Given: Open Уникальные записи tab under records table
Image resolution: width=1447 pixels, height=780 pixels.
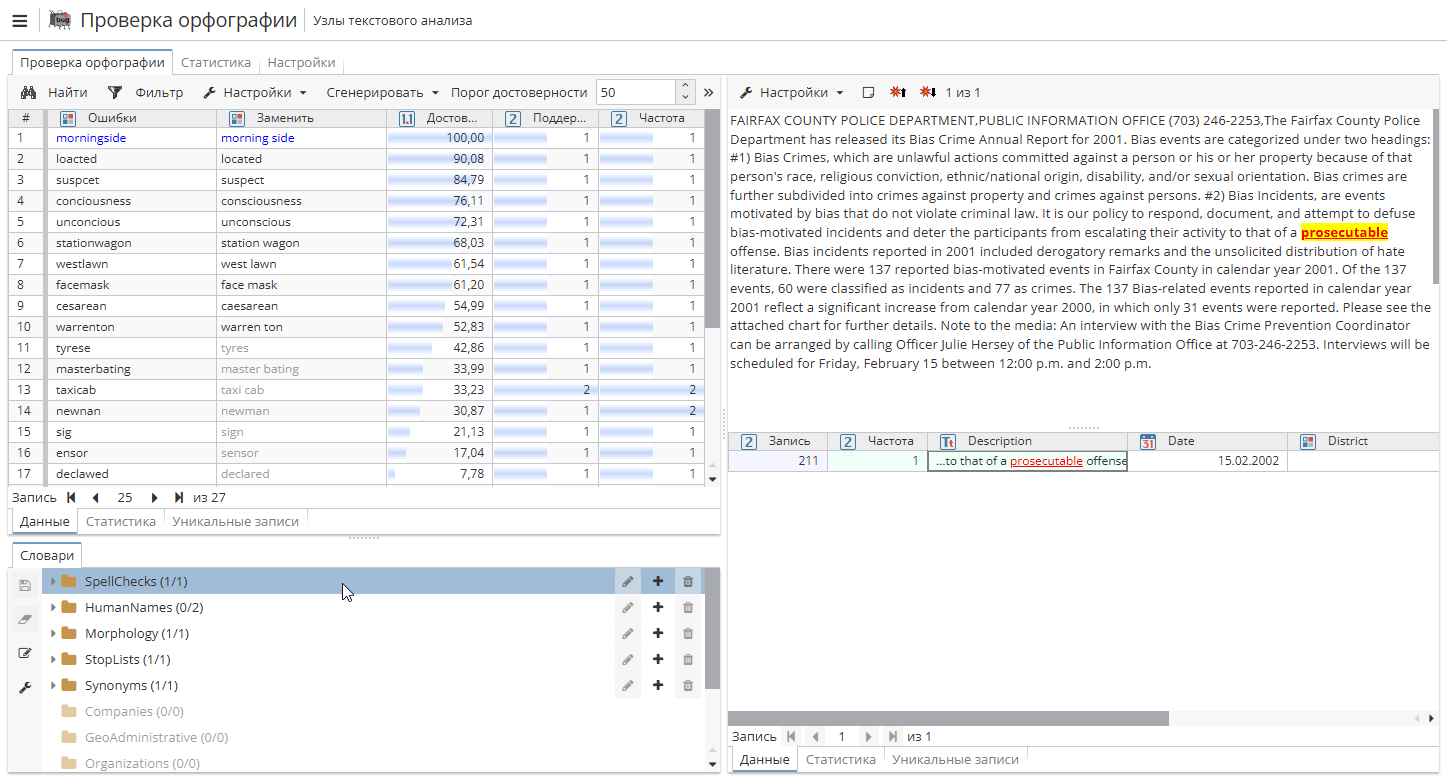Looking at the screenshot, I should [956, 759].
